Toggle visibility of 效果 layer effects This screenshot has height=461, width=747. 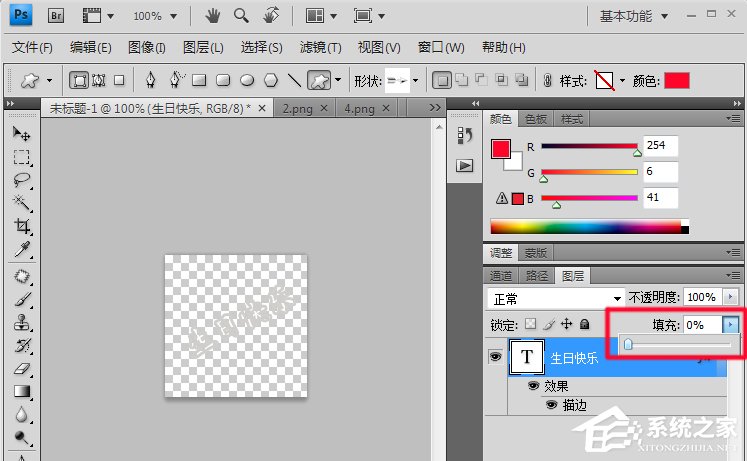(x=533, y=386)
